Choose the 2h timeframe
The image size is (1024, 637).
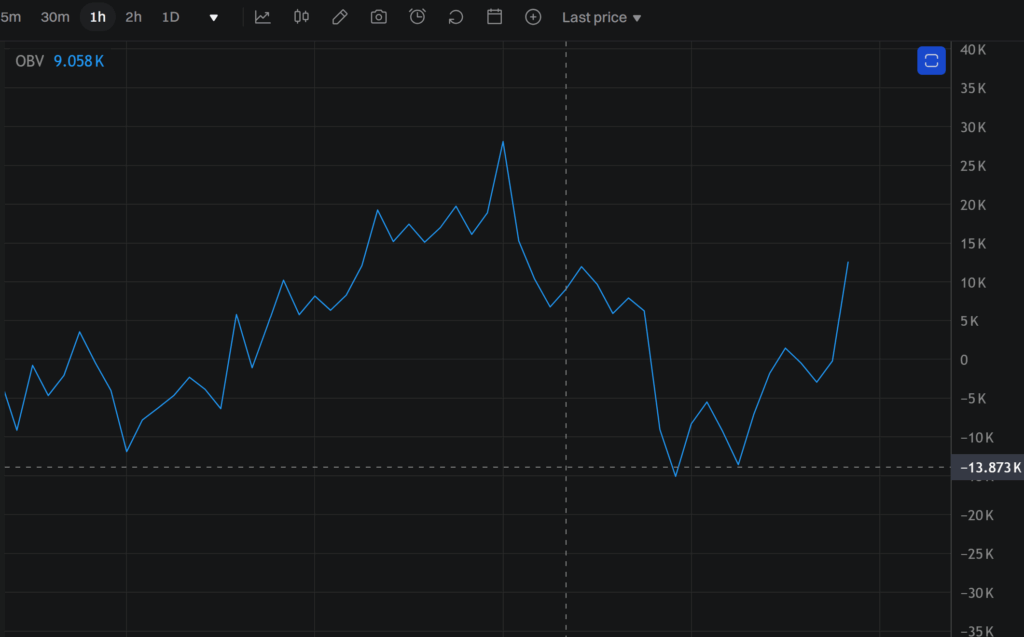[x=133, y=17]
